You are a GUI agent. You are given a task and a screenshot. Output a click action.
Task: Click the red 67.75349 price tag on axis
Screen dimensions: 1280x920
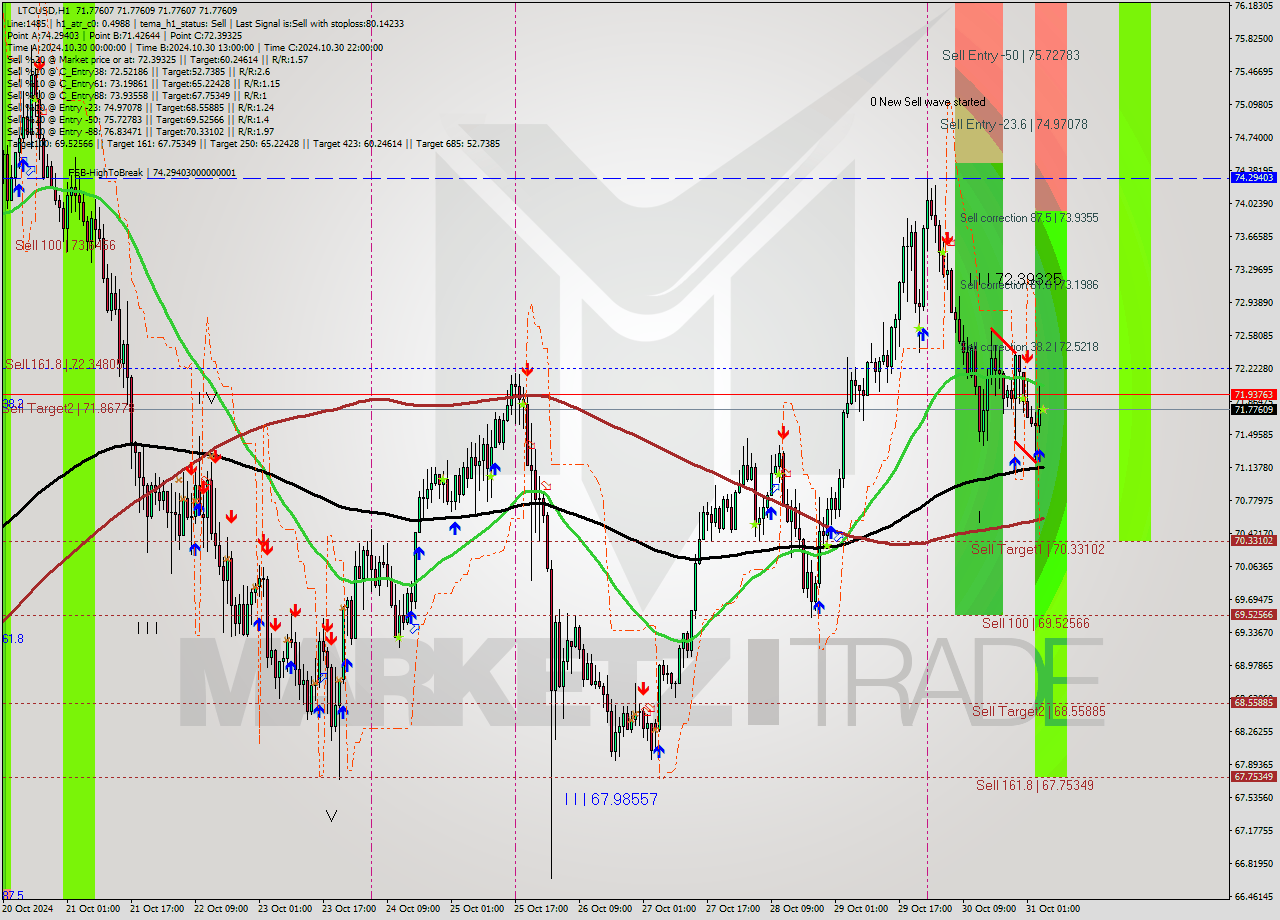(x=1253, y=776)
